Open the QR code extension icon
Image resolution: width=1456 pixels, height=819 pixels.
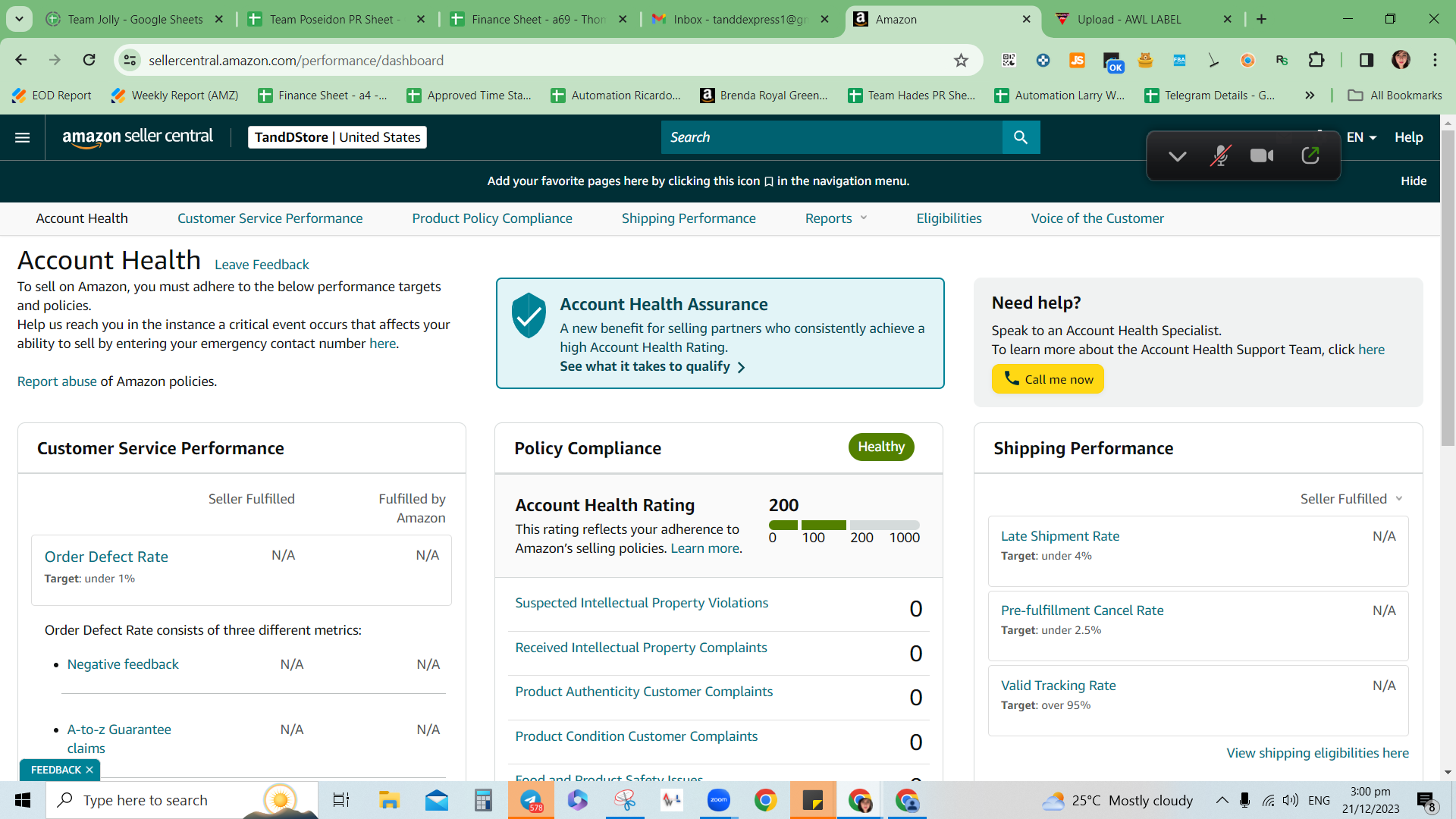click(1009, 60)
